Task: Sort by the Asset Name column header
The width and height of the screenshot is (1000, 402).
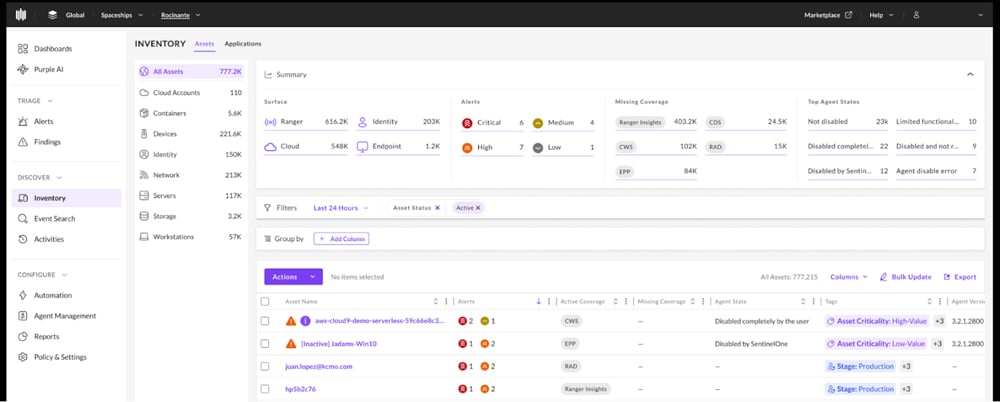Action: point(301,301)
